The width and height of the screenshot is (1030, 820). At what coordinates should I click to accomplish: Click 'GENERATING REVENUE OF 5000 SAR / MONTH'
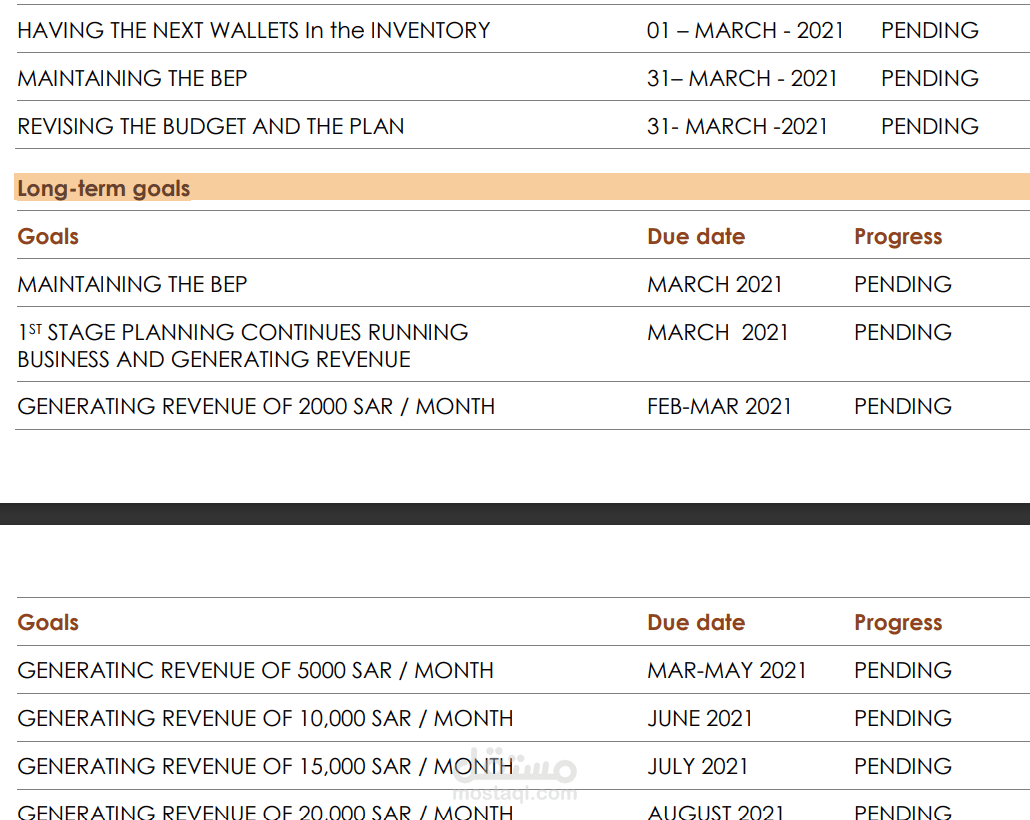pyautogui.click(x=256, y=671)
